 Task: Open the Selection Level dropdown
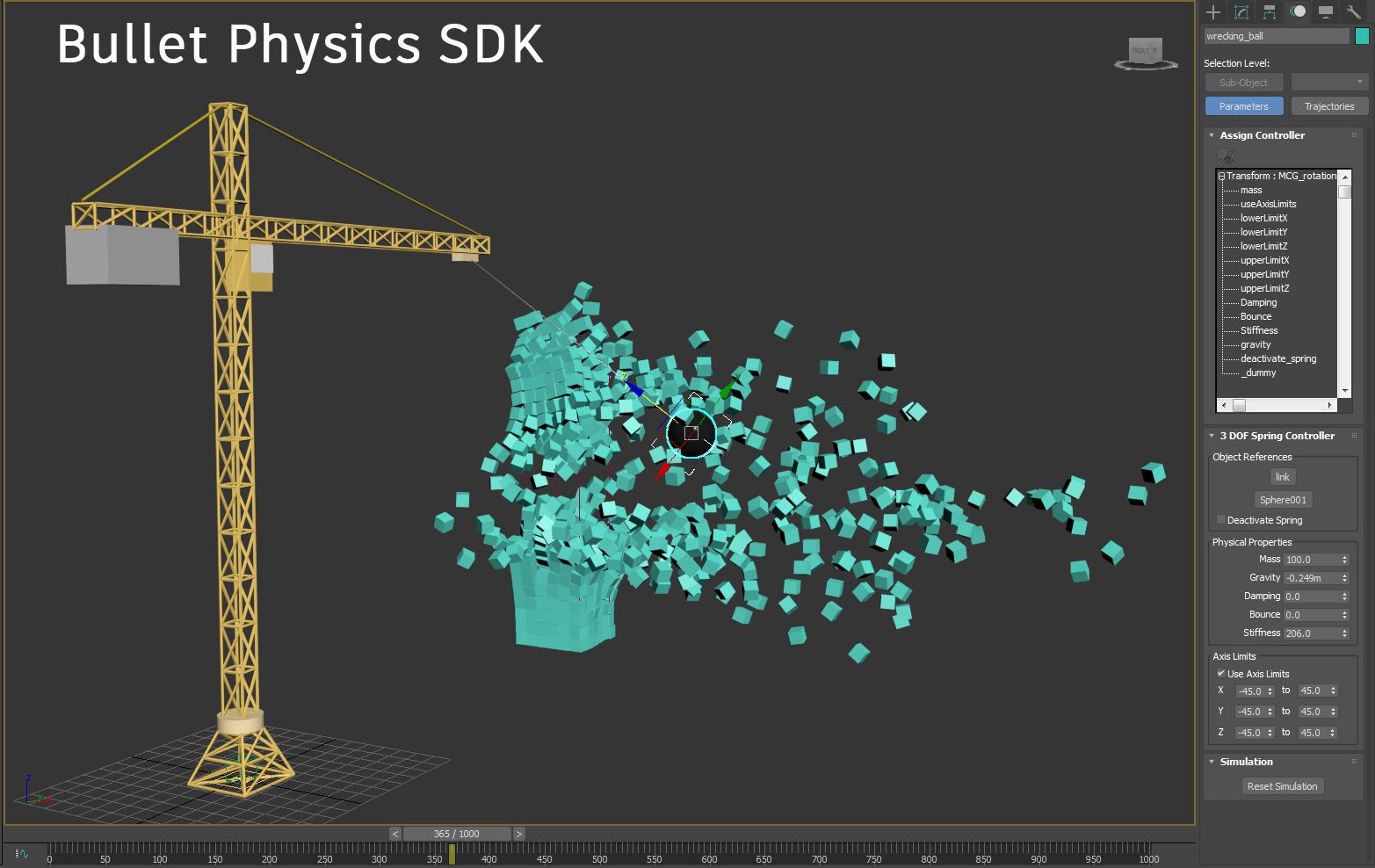(1330, 83)
